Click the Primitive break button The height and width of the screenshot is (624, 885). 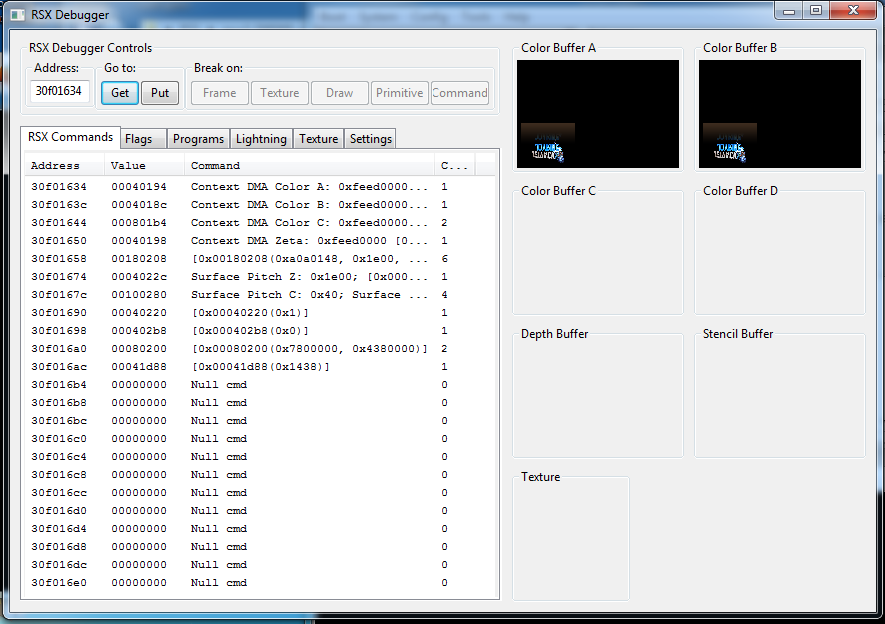point(400,93)
